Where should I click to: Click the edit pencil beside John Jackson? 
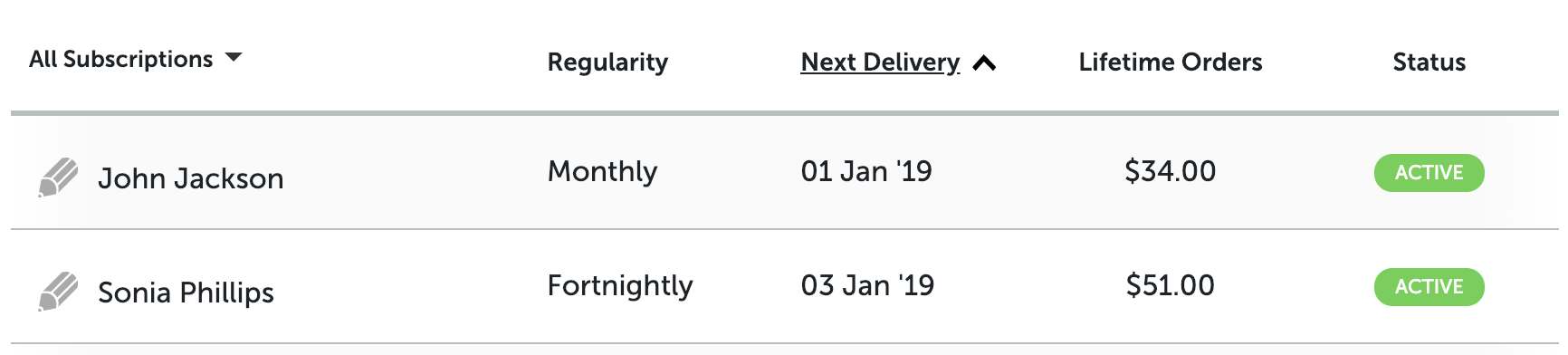(58, 177)
